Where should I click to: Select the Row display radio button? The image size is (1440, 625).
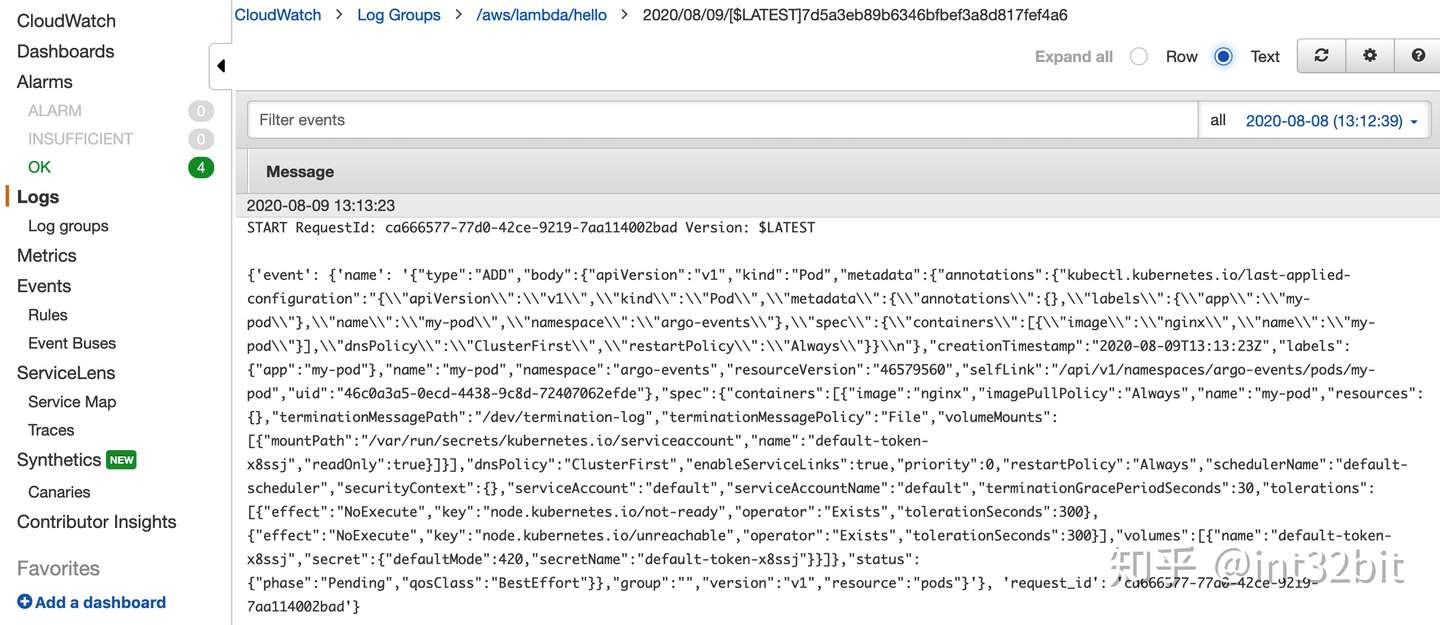pos(1138,57)
